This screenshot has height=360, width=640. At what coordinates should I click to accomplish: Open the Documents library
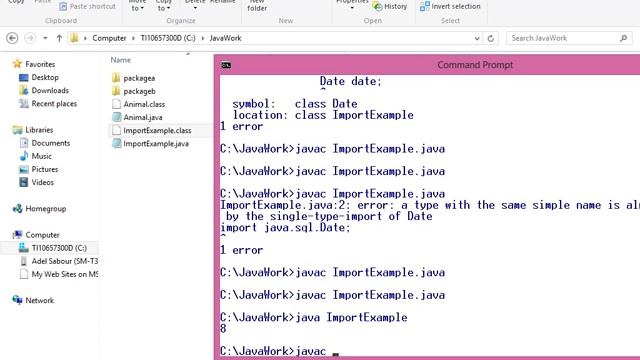pos(51,143)
